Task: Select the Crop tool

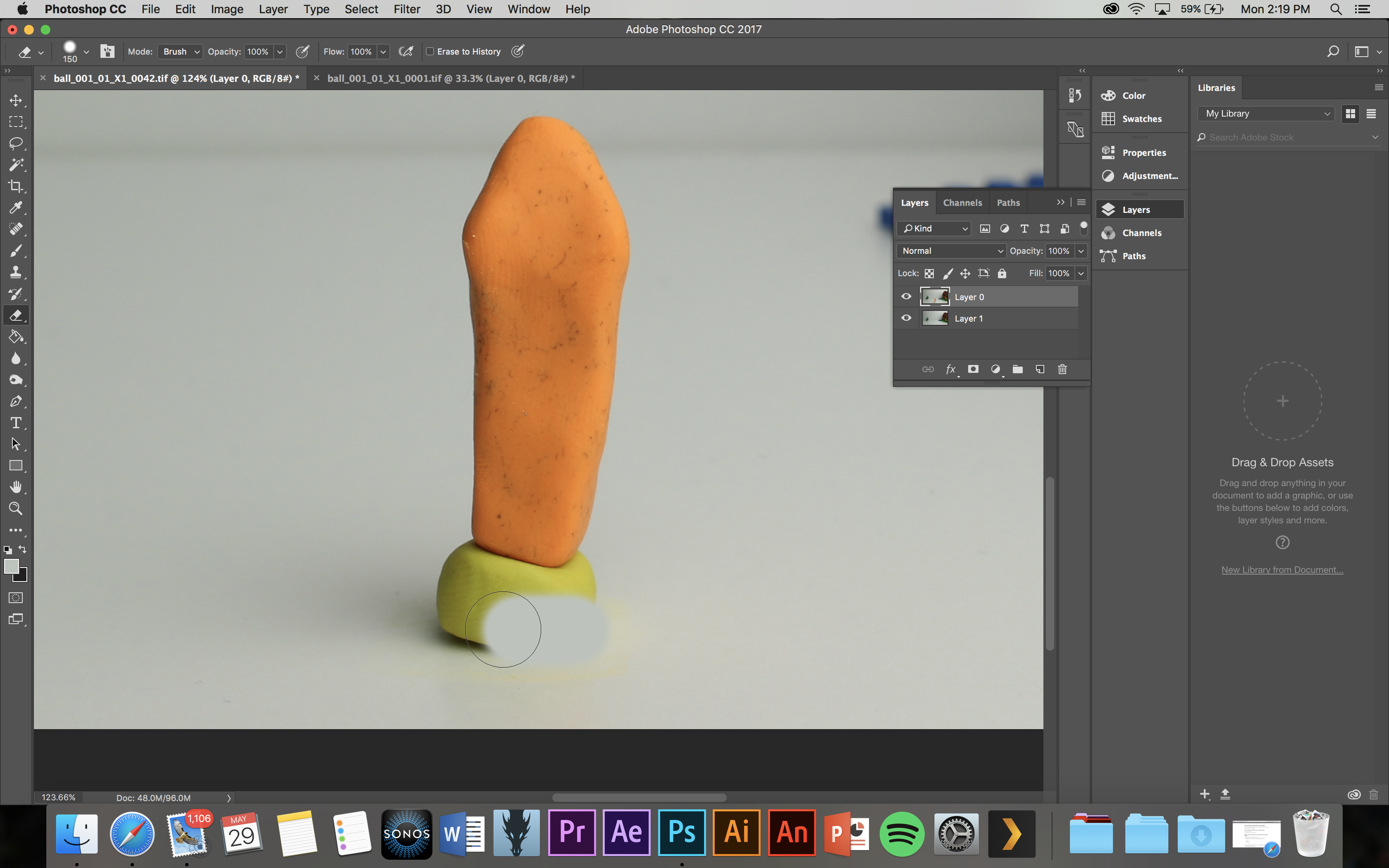Action: (x=15, y=186)
